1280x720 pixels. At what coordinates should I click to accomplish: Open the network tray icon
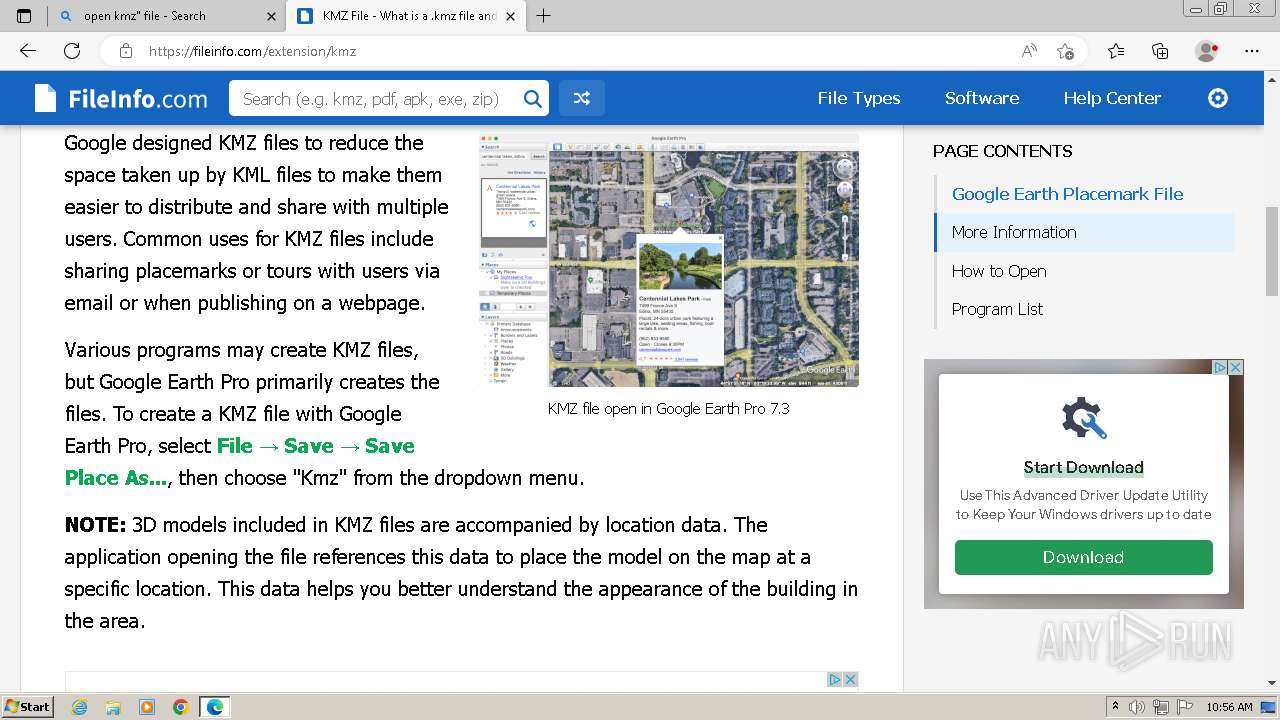pyautogui.click(x=1162, y=707)
